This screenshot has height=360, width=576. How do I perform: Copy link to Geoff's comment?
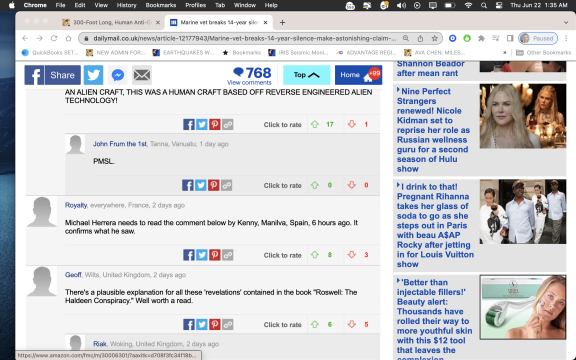tap(228, 324)
